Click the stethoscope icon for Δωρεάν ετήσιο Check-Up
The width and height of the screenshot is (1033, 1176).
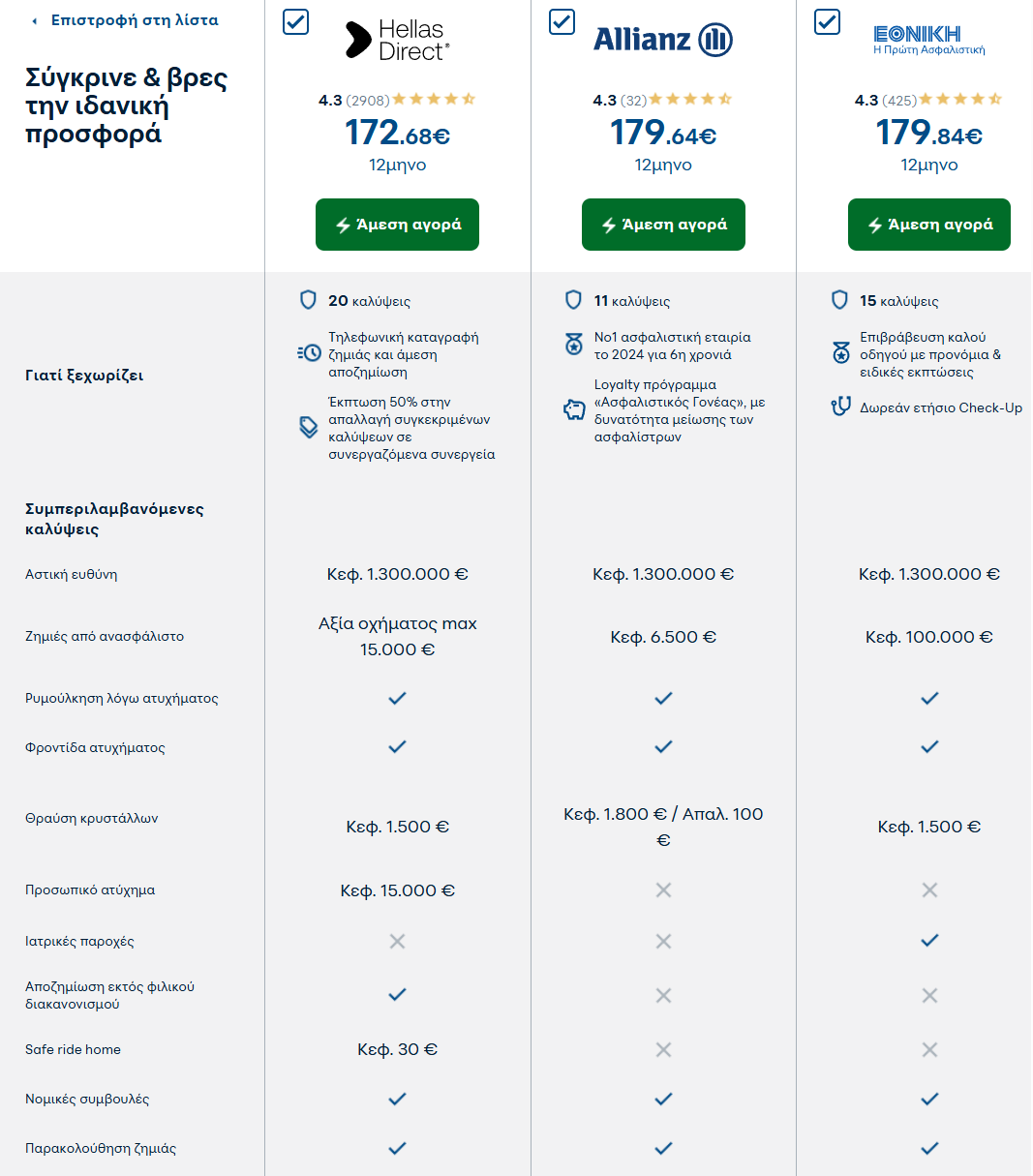(x=840, y=407)
